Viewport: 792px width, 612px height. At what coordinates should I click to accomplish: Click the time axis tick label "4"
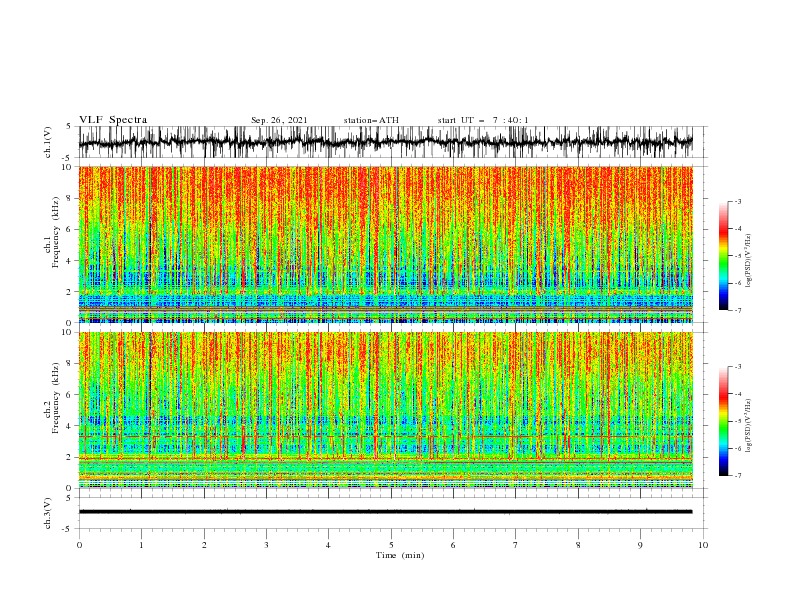(328, 545)
